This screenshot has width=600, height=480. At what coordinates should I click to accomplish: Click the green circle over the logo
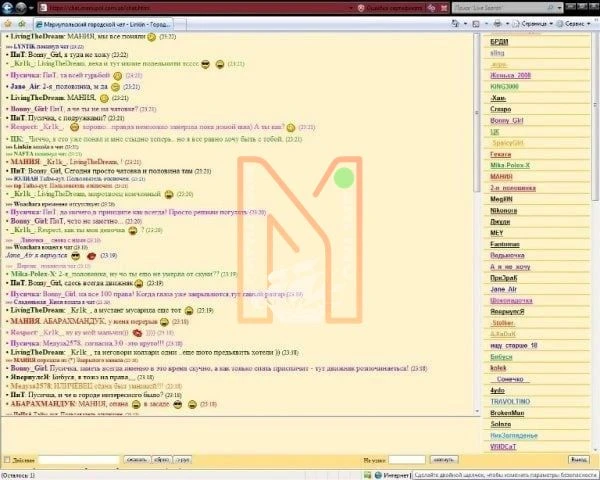point(343,179)
